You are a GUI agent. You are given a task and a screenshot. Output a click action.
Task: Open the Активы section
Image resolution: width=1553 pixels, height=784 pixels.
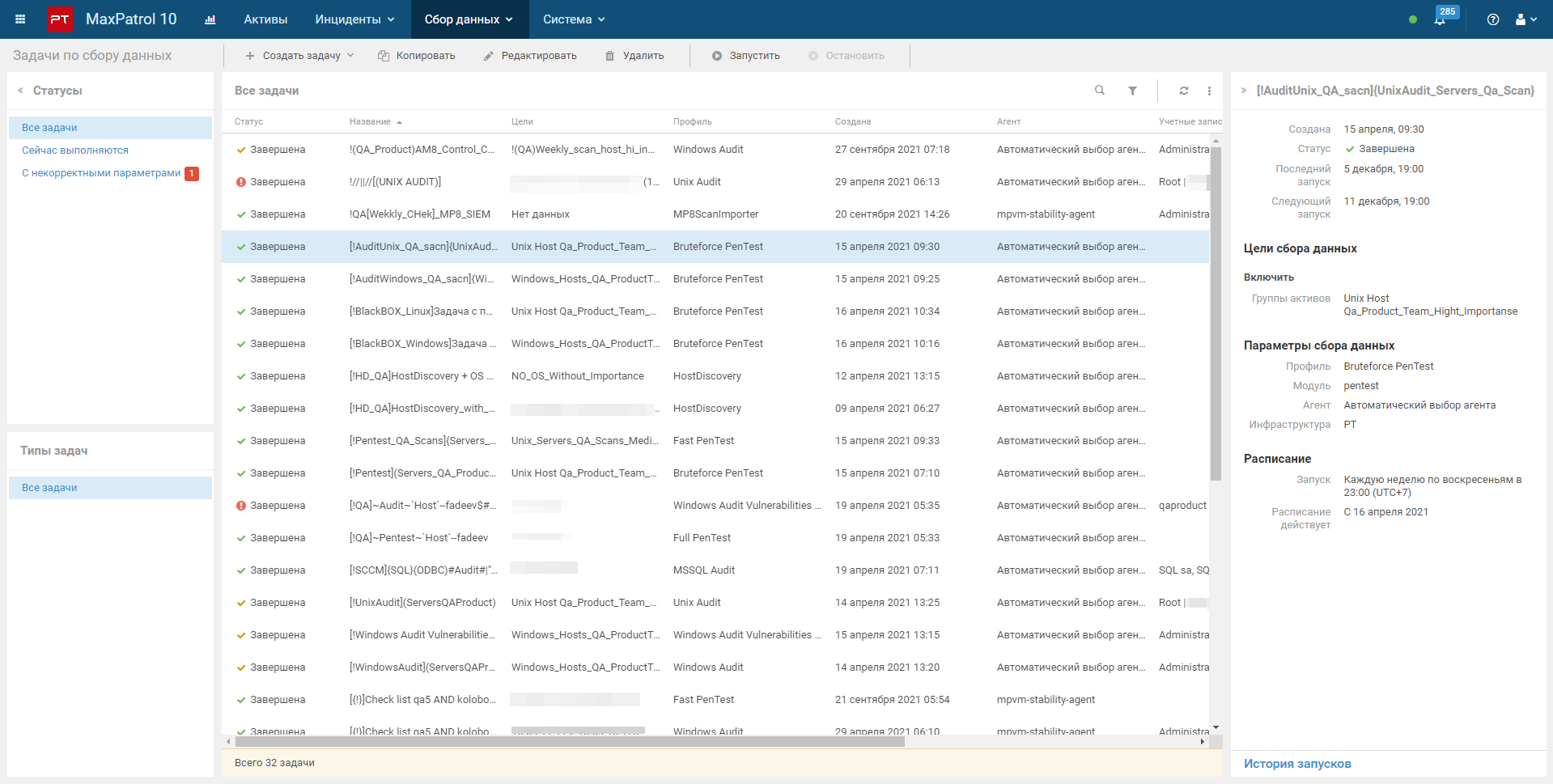pyautogui.click(x=265, y=19)
